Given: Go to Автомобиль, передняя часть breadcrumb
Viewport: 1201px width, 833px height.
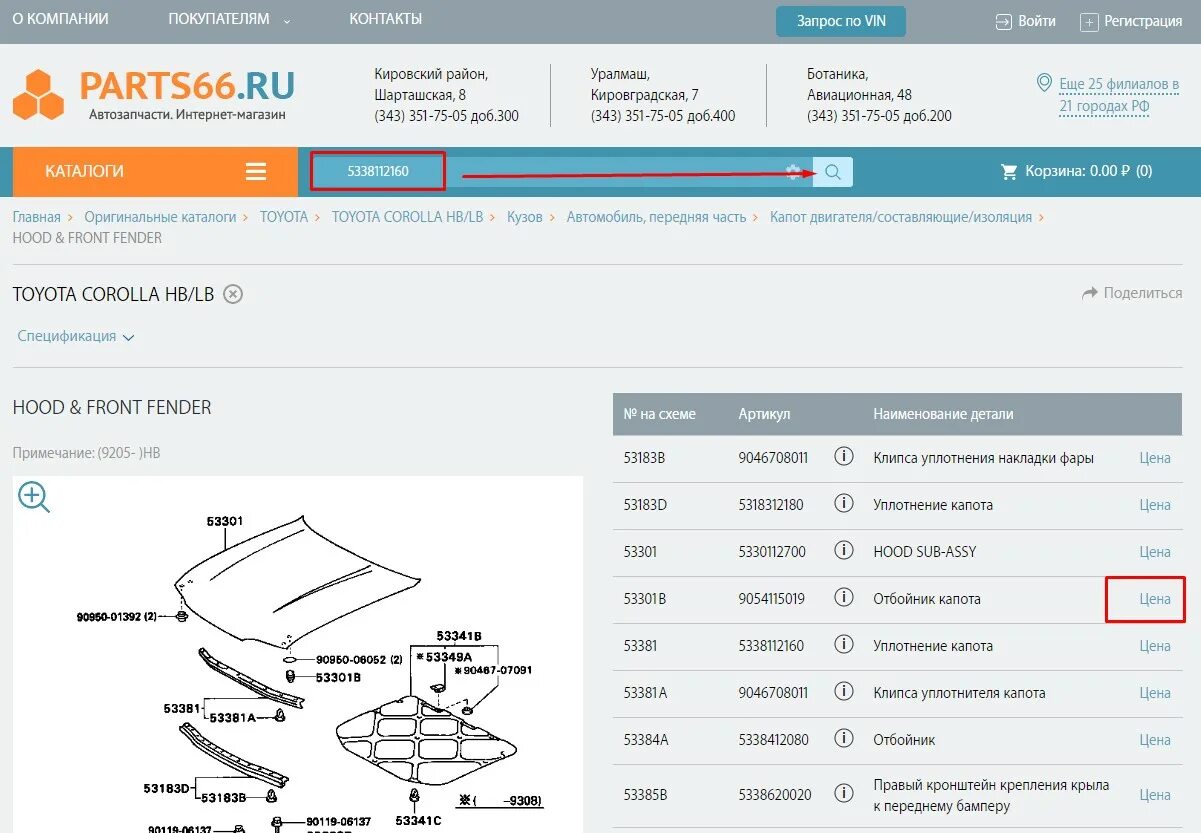Looking at the screenshot, I should pos(657,217).
